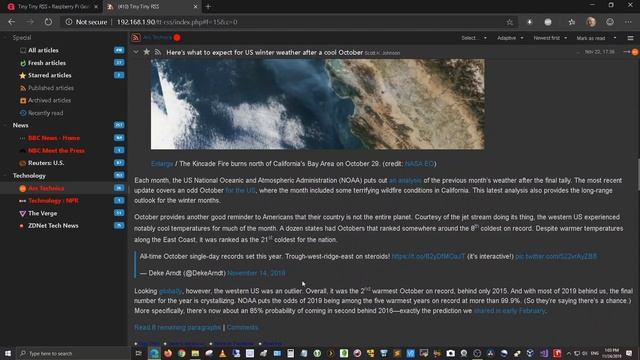Open the Select dropdown
The height and width of the screenshot is (360, 640).
point(474,38)
